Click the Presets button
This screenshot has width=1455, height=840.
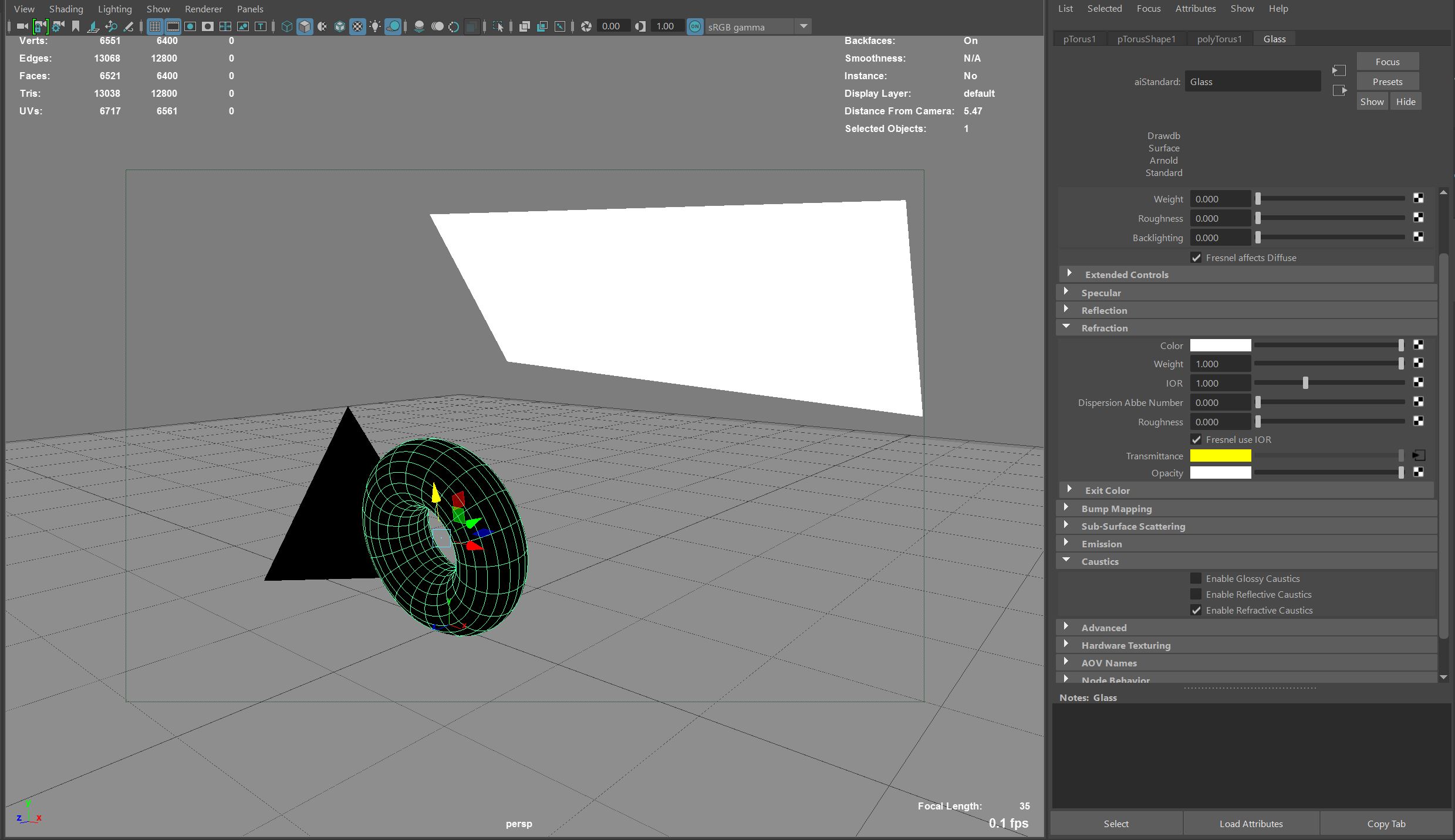point(1387,82)
